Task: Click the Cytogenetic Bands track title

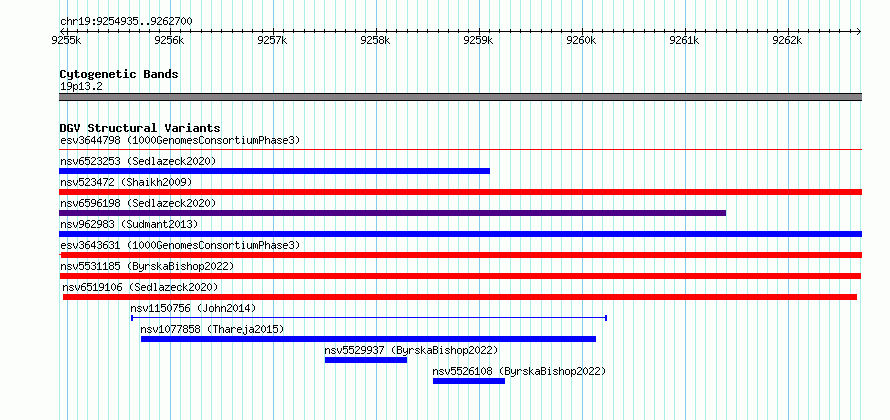Action: click(x=119, y=74)
